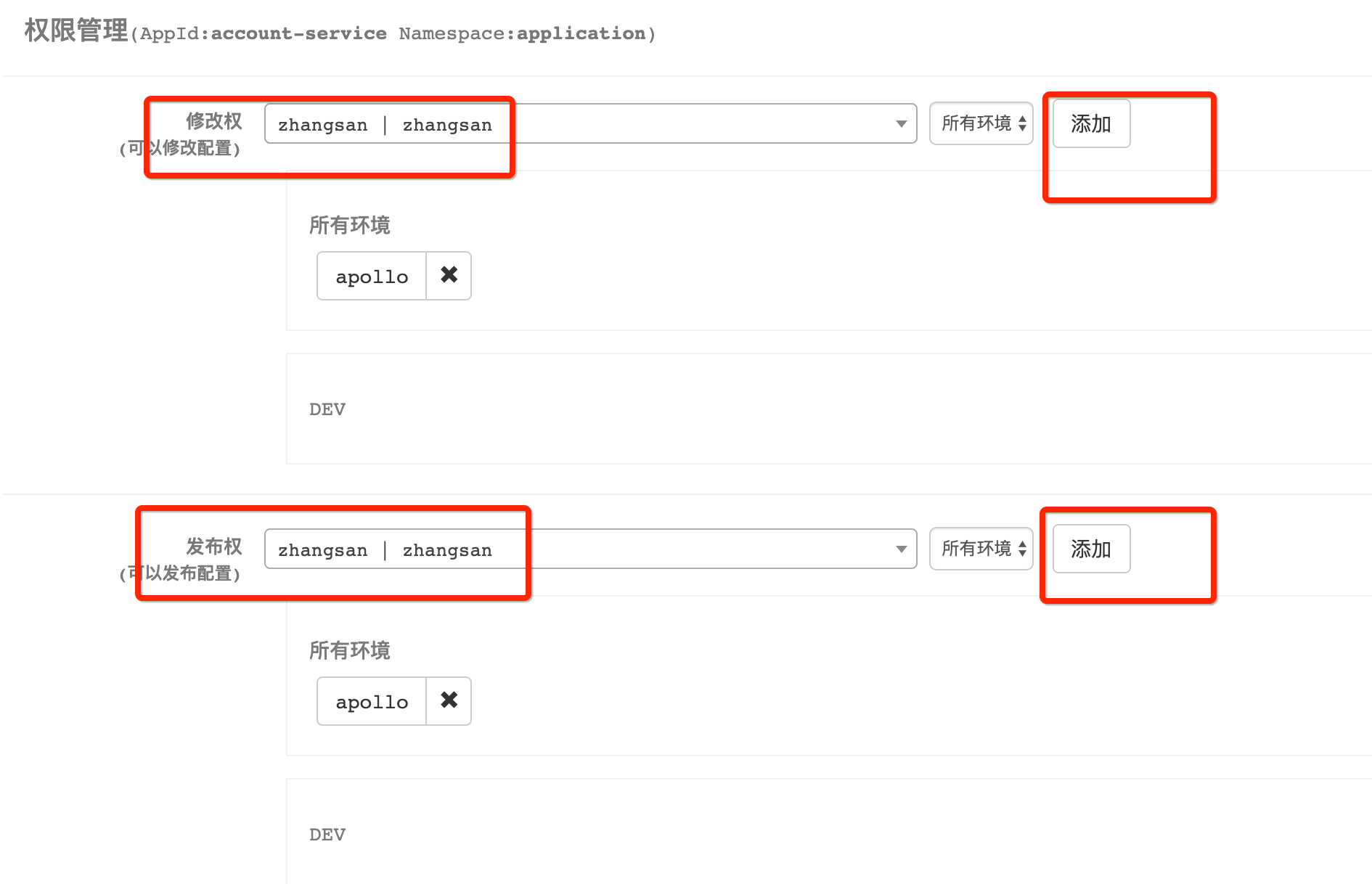Screen dimensions: 1372x884
Task: Click 所有环境 heading above 发布权 apollo tag
Action: 349,650
